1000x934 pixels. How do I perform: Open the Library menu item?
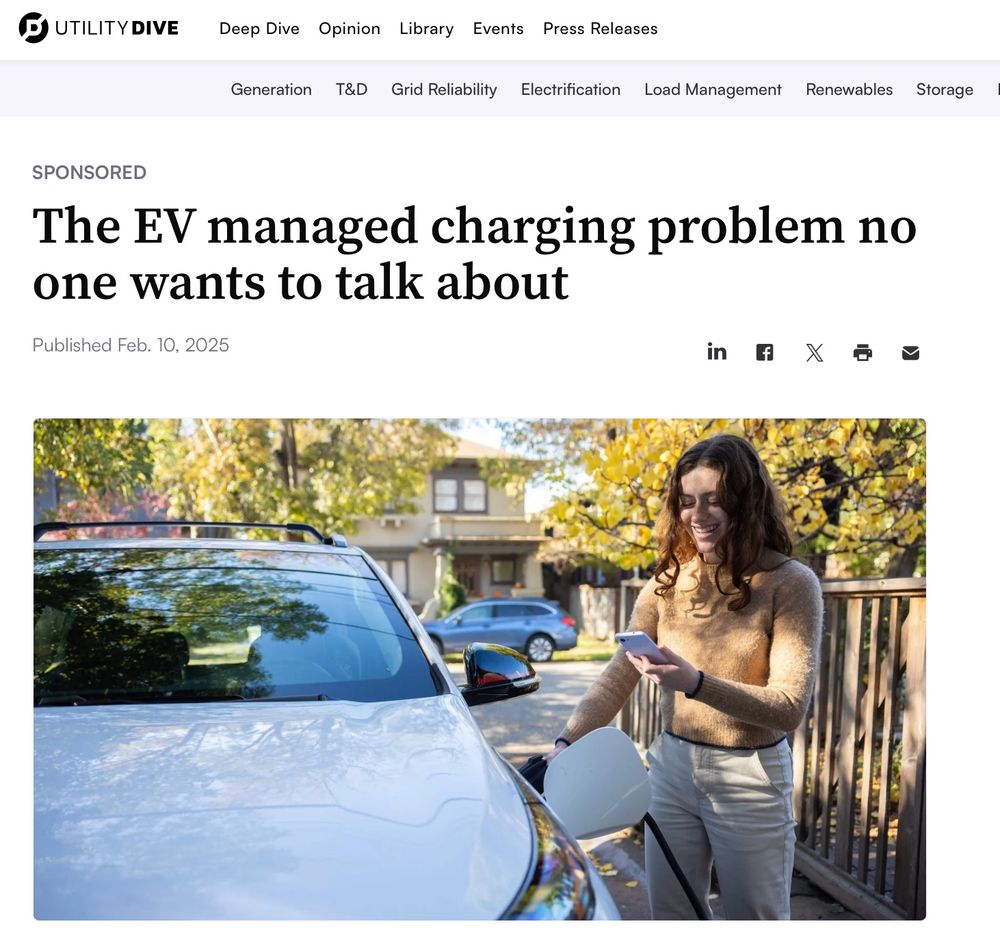coord(427,29)
